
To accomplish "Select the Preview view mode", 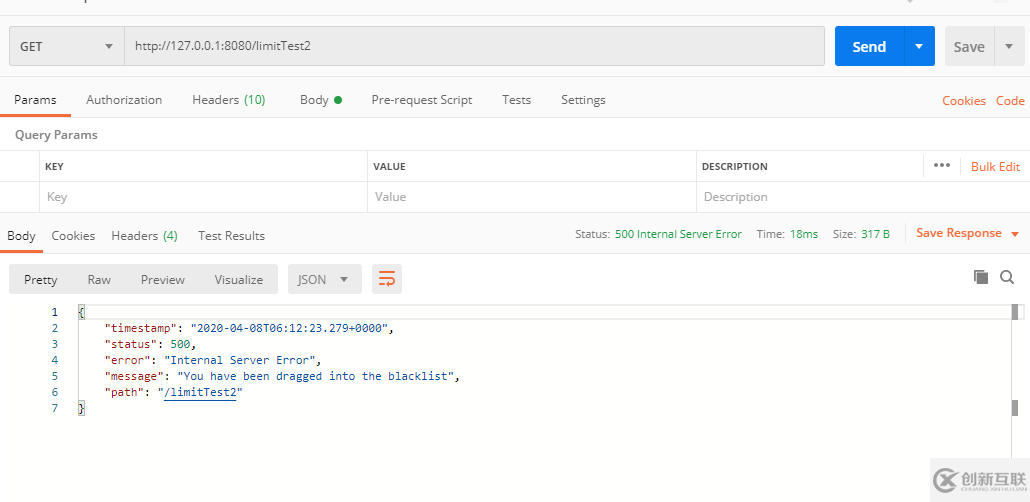I will click(x=163, y=279).
